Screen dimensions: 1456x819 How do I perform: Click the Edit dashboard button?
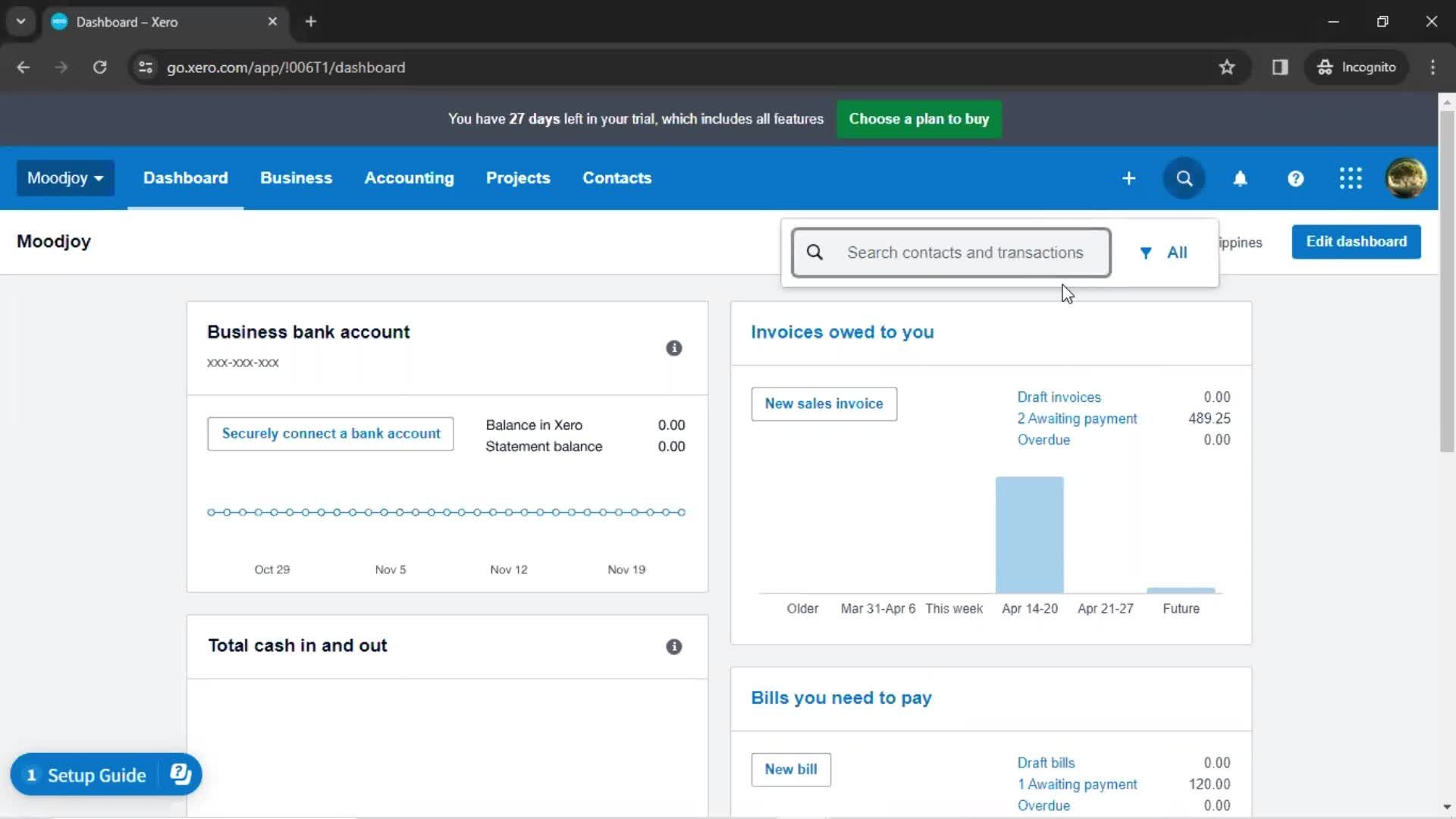point(1356,242)
